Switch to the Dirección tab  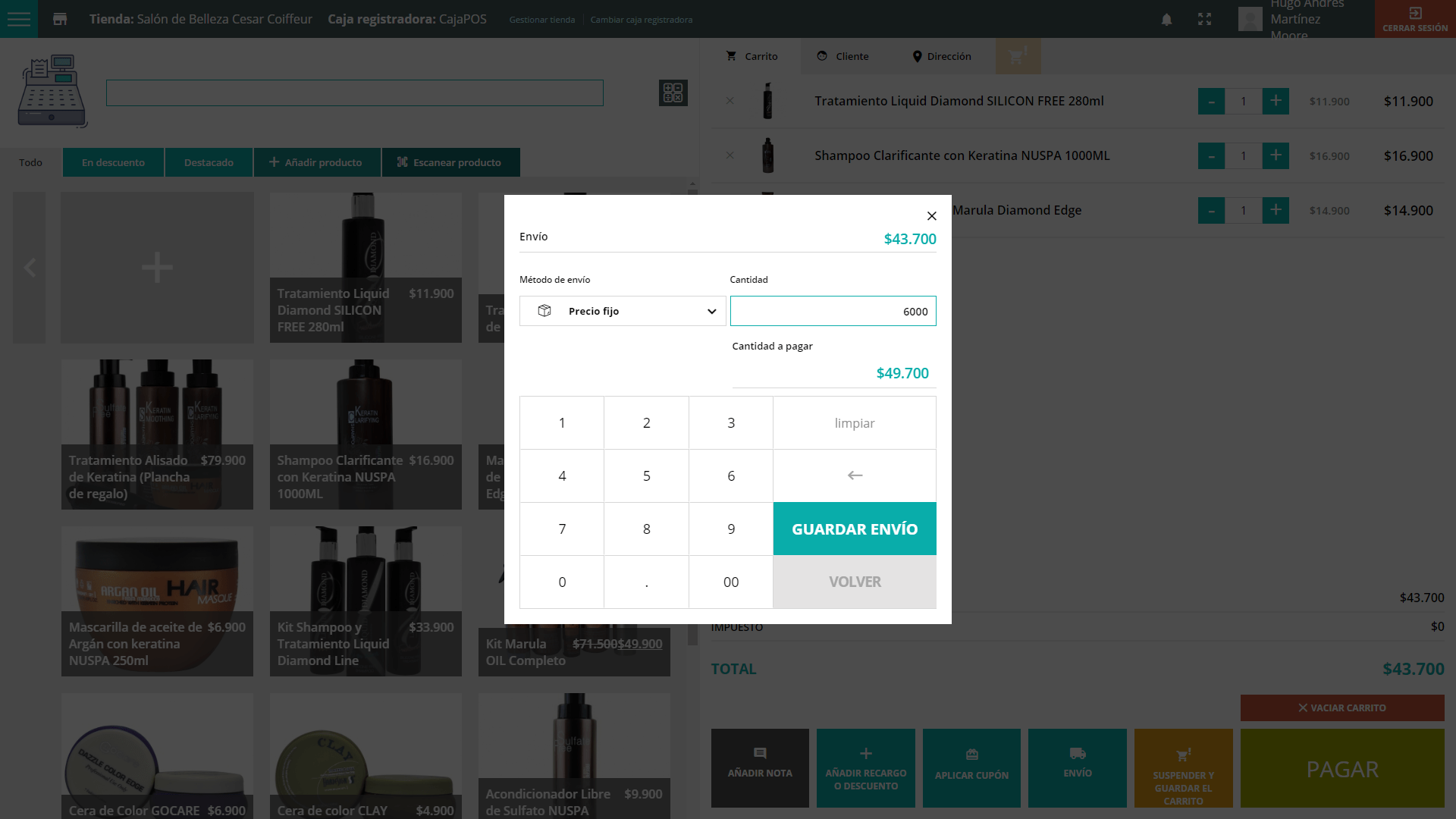pyautogui.click(x=941, y=56)
